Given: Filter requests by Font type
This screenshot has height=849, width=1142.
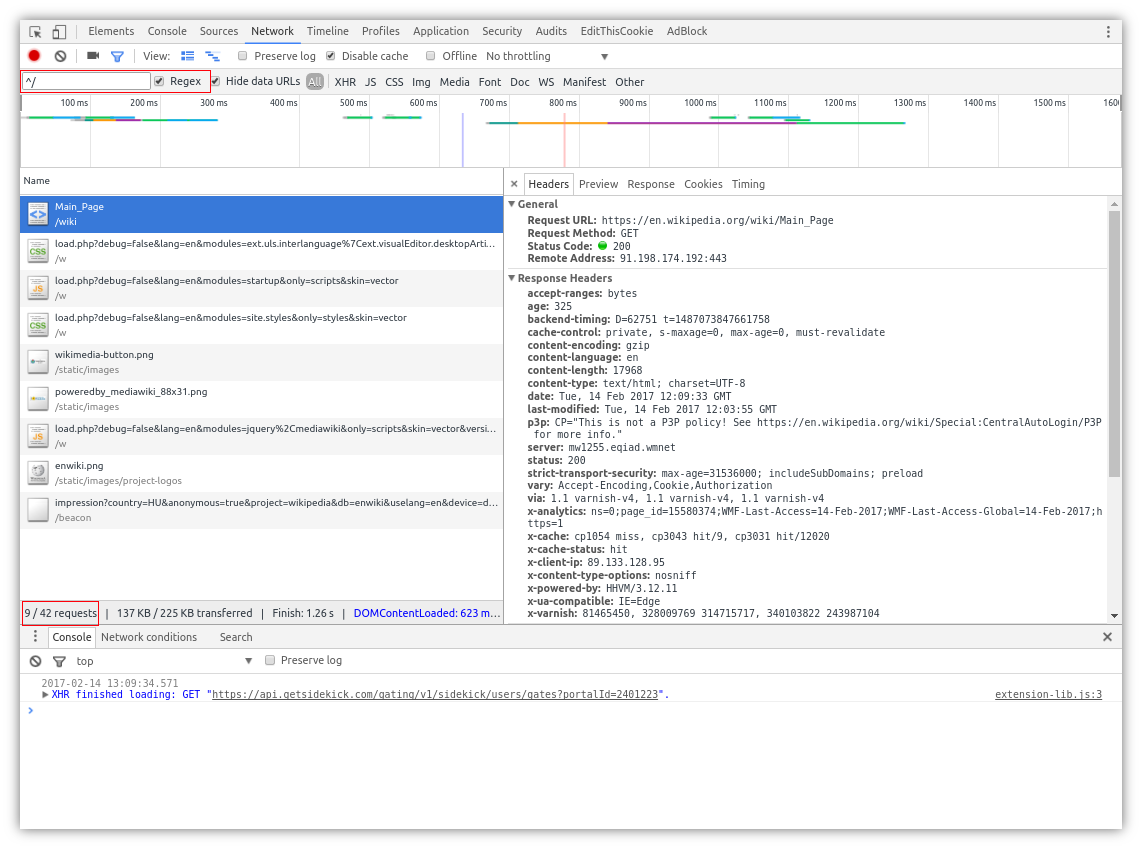Looking at the screenshot, I should point(489,82).
